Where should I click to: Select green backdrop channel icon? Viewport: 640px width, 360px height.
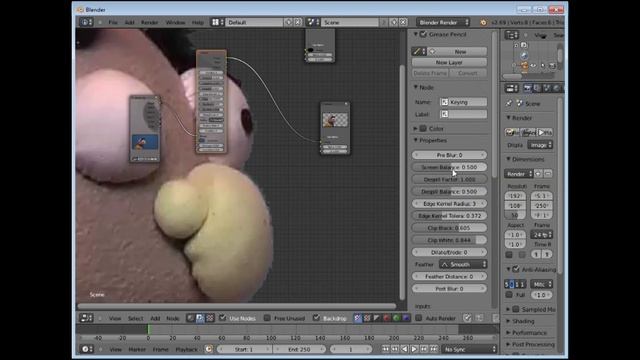coord(396,318)
